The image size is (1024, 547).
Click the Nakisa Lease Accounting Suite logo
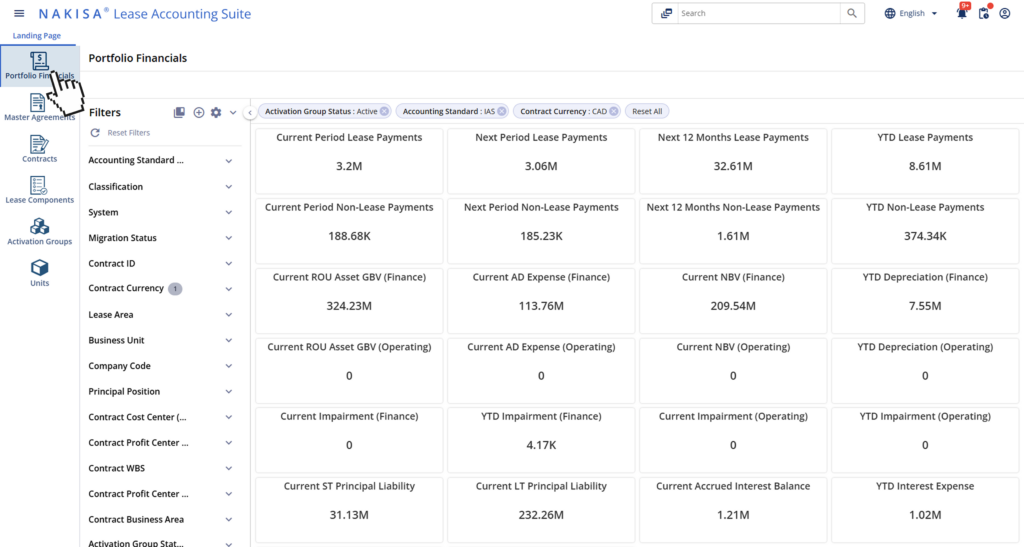click(x=144, y=14)
